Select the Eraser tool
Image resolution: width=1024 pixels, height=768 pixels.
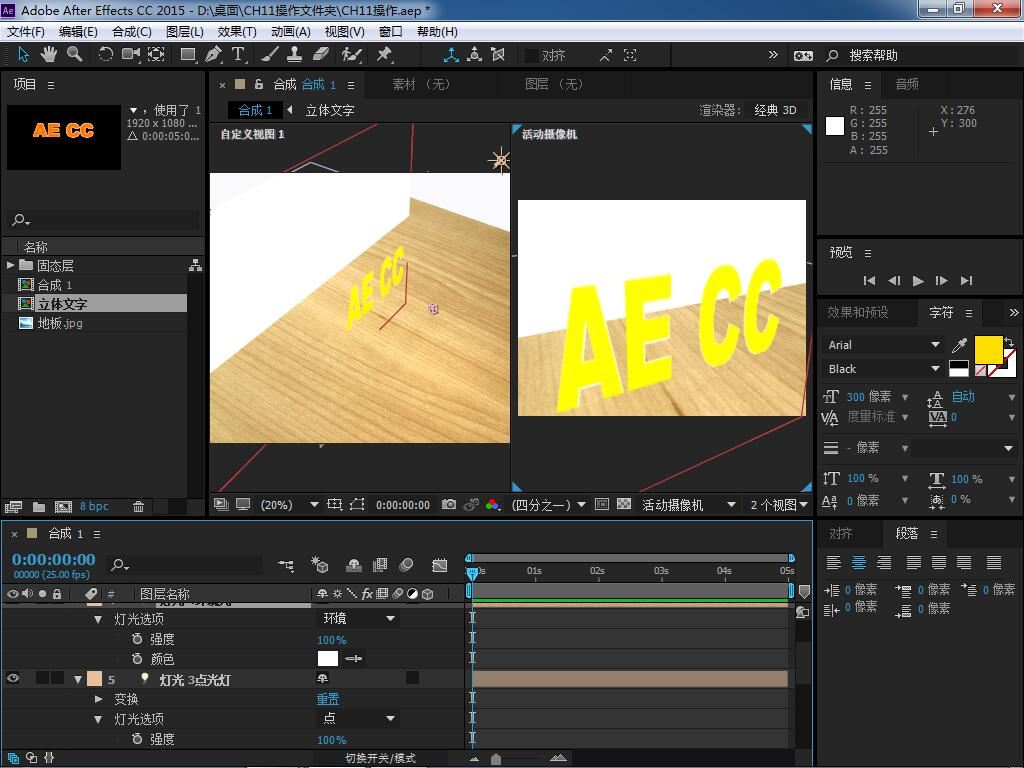point(321,55)
